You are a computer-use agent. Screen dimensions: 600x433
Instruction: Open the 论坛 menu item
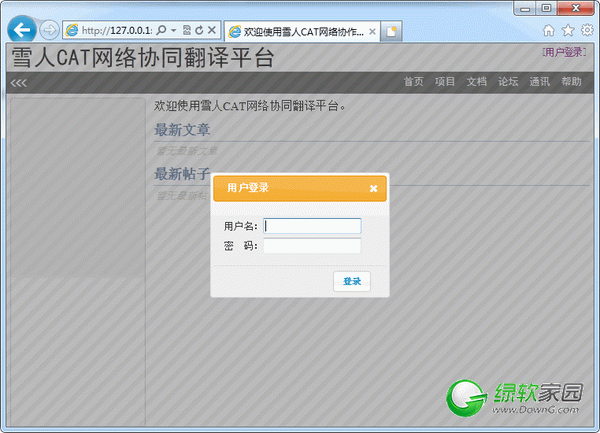(x=508, y=81)
